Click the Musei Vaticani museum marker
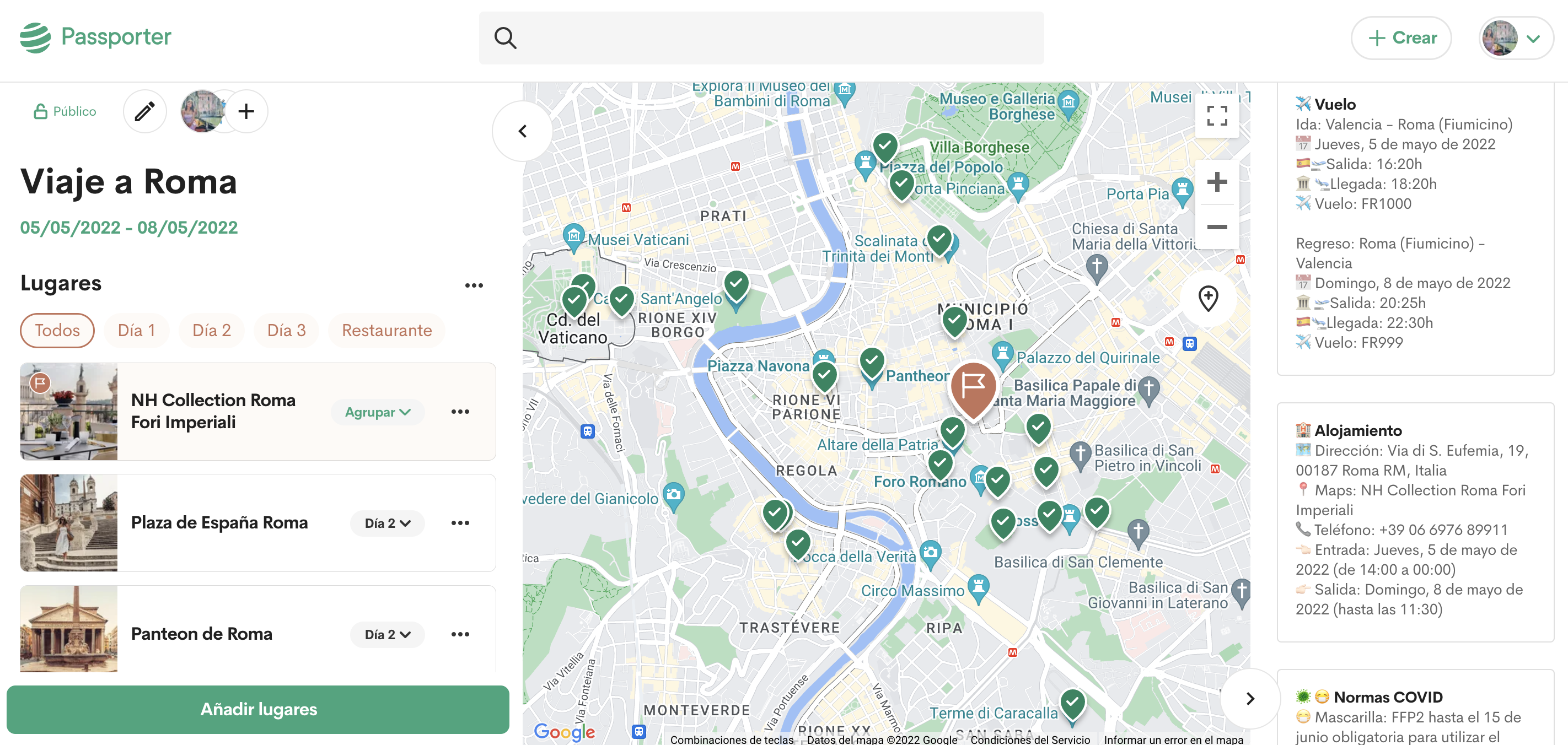 pos(573,238)
